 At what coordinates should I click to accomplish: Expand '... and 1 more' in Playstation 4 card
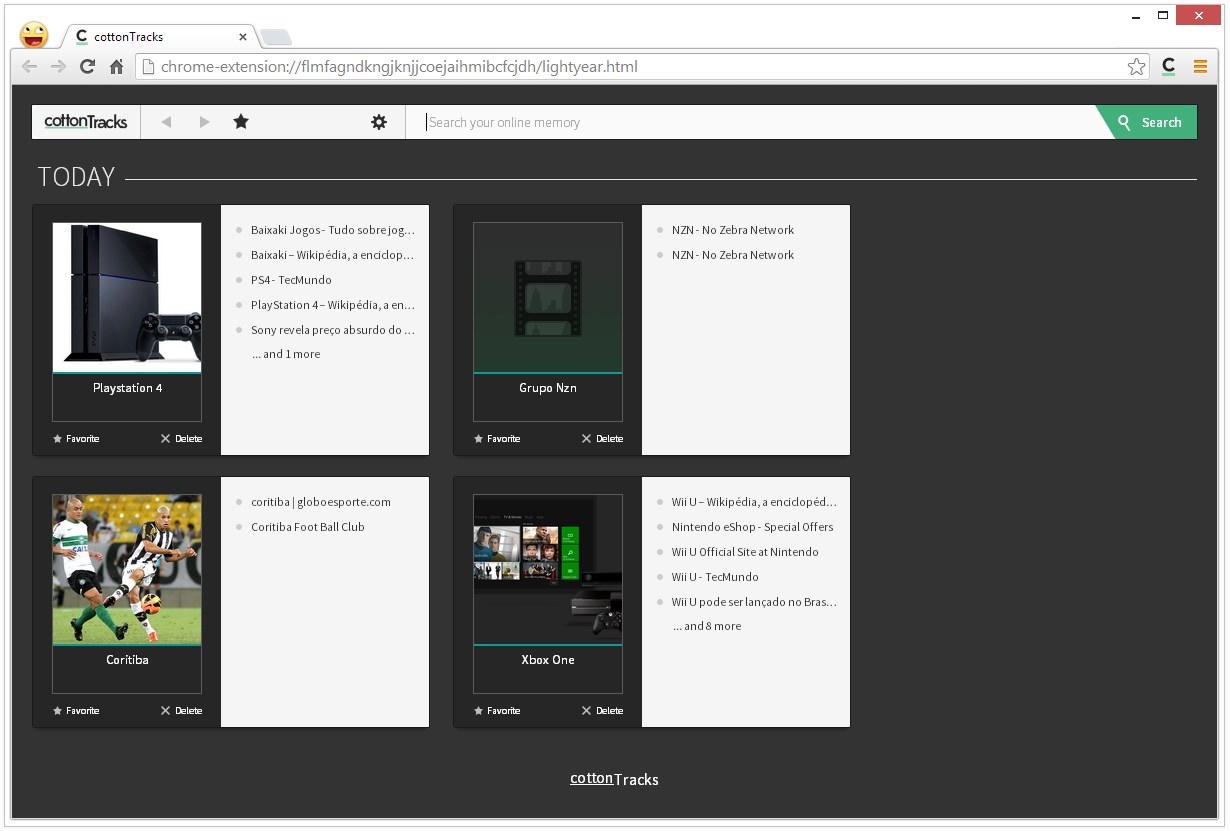[286, 354]
